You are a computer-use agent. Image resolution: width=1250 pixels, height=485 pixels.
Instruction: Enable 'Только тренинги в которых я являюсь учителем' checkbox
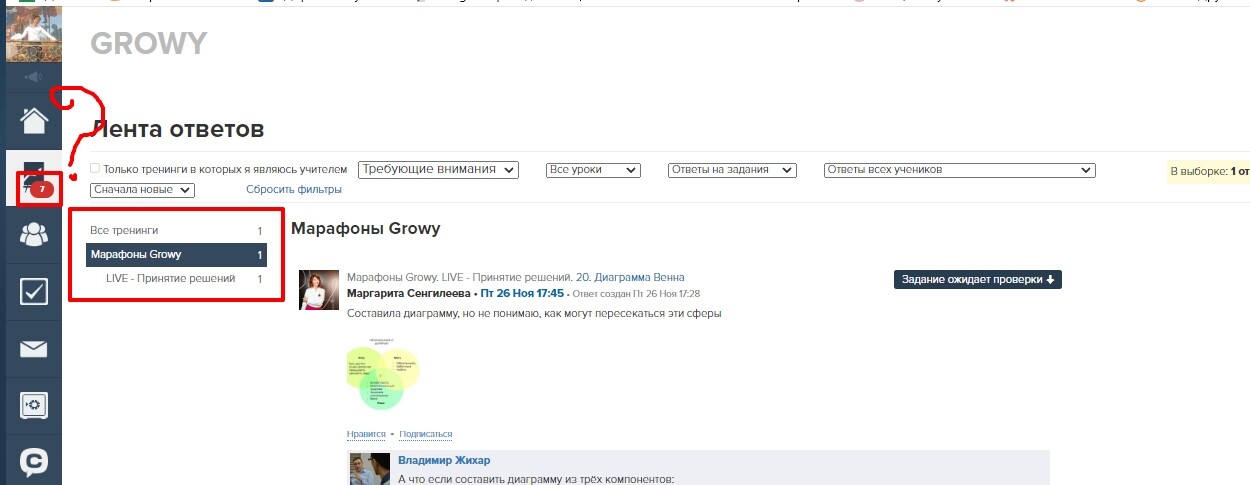click(95, 169)
